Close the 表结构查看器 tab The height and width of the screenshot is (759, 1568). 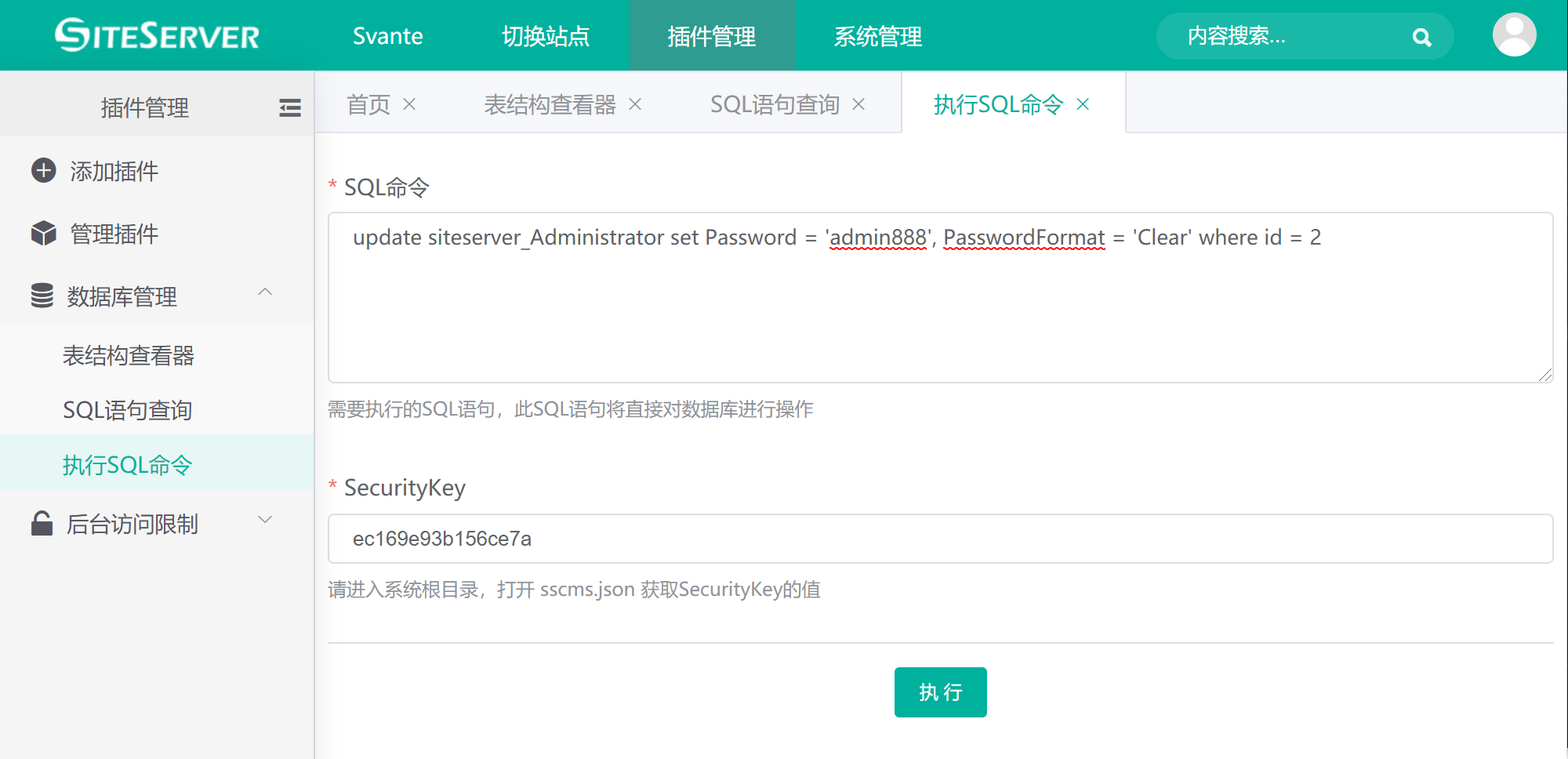tap(635, 104)
